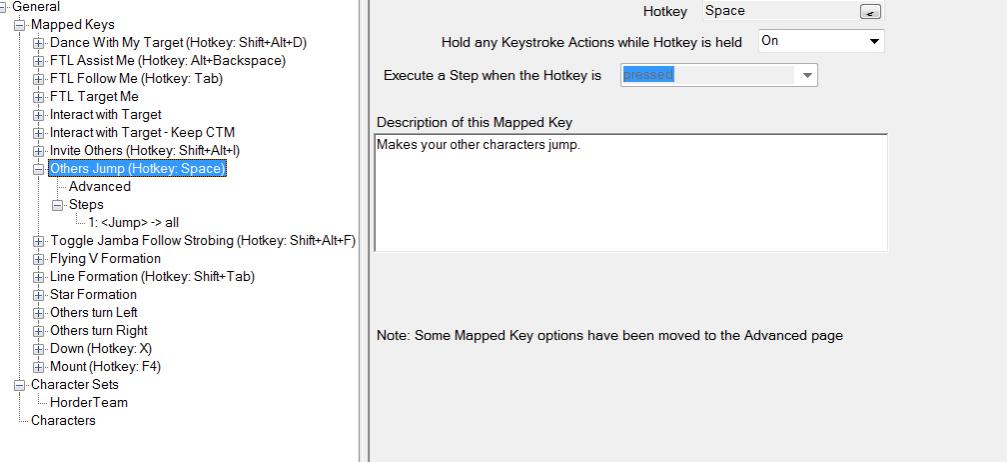Collapse the Others Jump tree node
The image size is (1007, 462).
pos(39,169)
